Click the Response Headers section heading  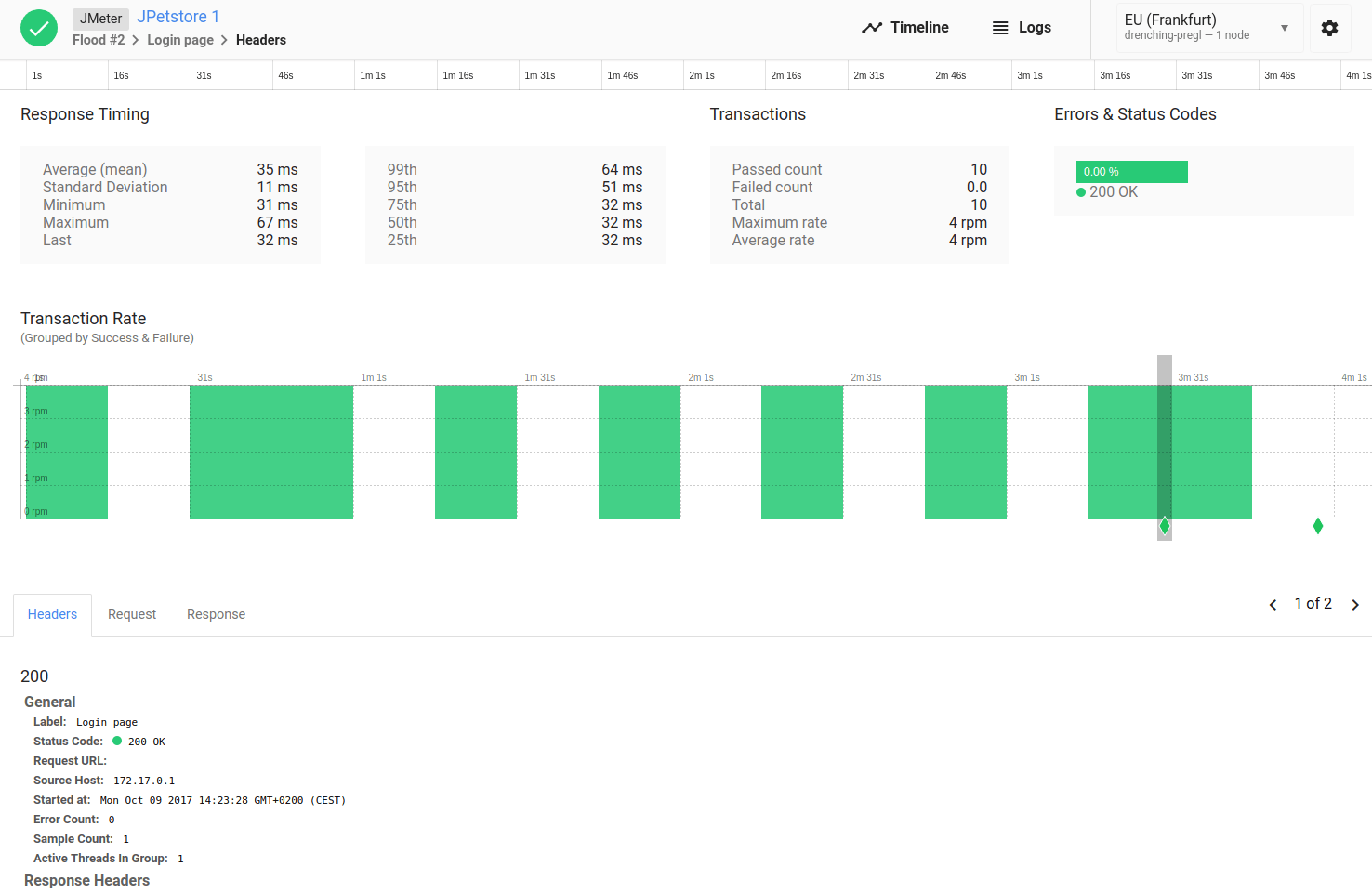pyautogui.click(x=86, y=881)
